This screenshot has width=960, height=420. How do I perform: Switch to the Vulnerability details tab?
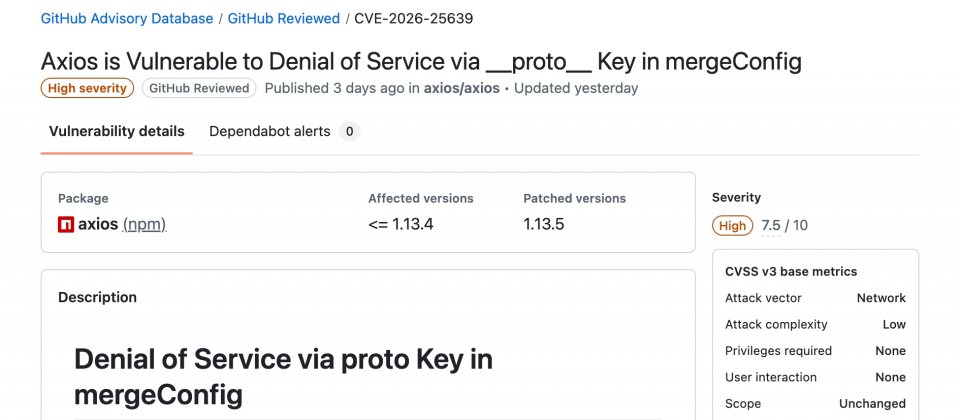pyautogui.click(x=116, y=131)
